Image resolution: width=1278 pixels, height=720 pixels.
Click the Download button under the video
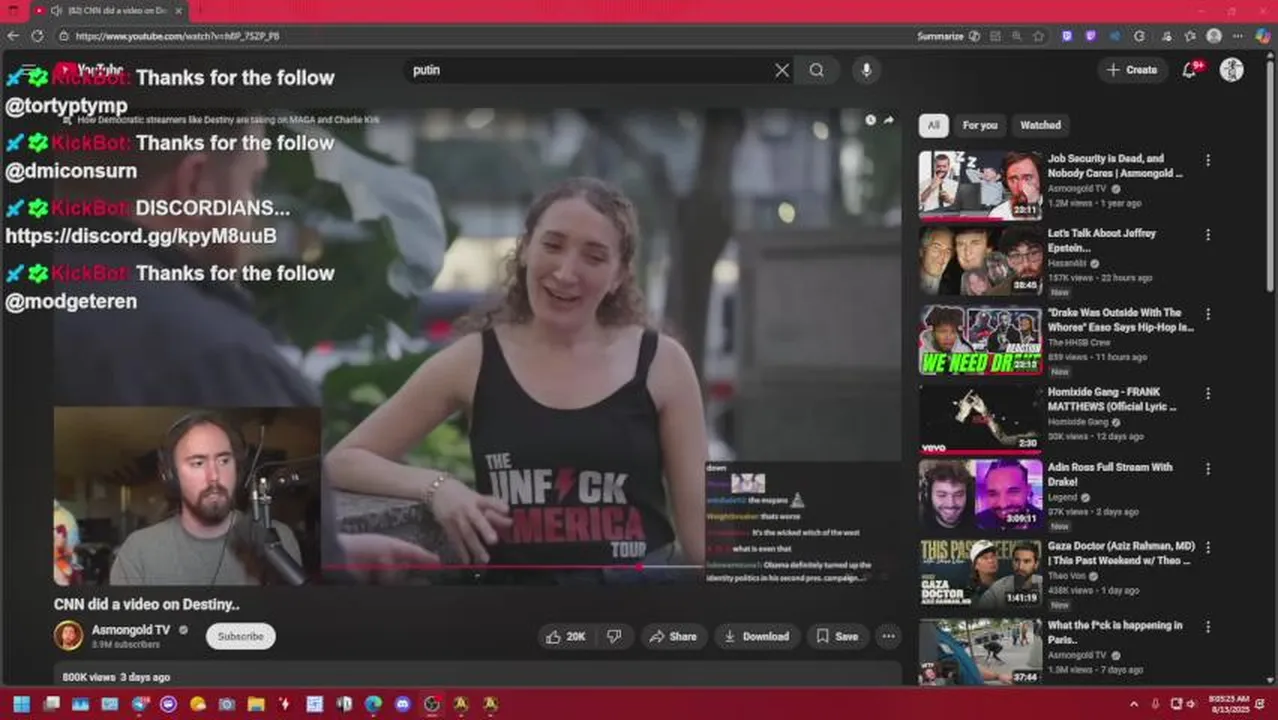pyautogui.click(x=757, y=636)
